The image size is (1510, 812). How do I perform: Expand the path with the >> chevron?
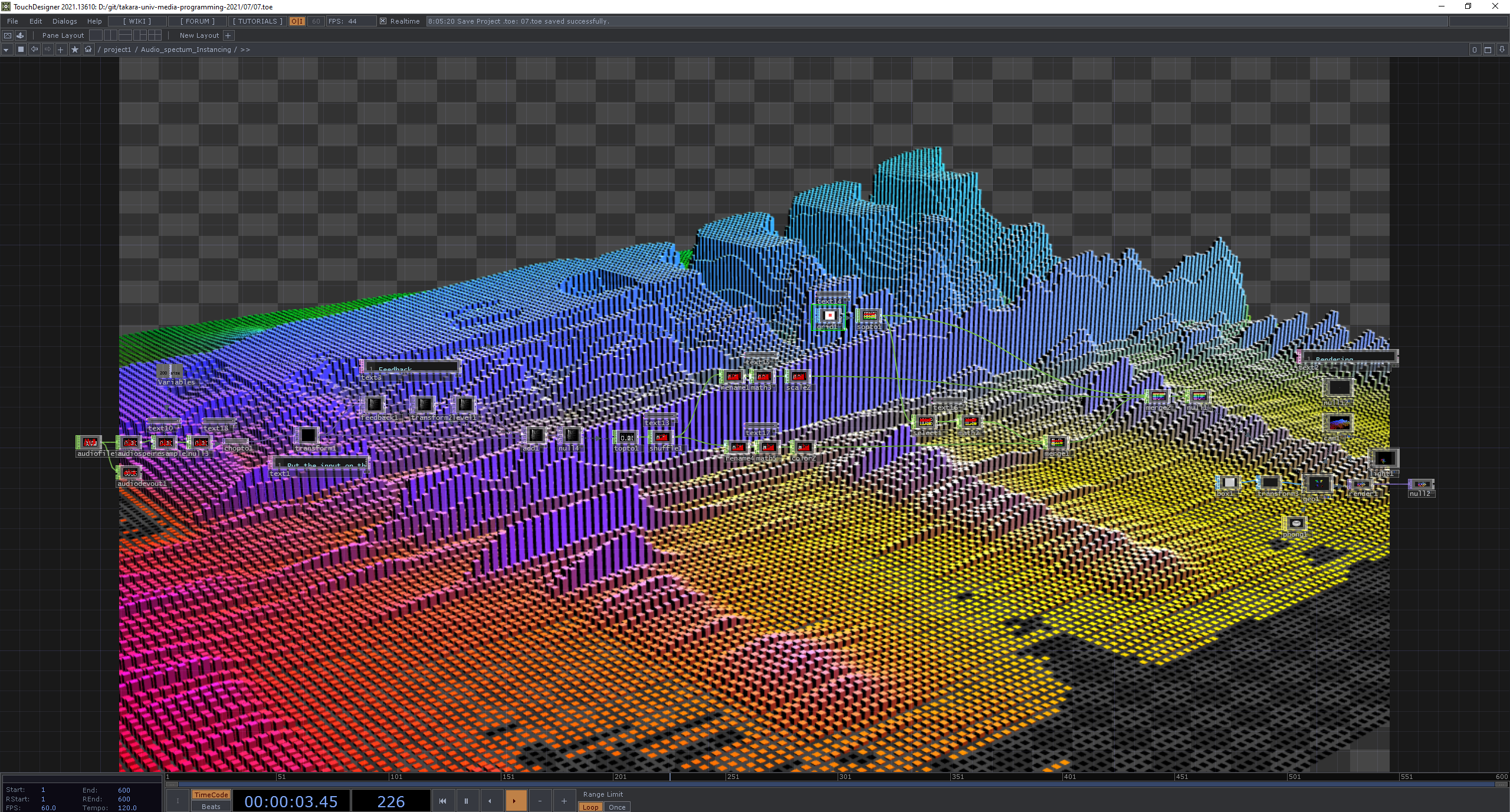tap(245, 50)
